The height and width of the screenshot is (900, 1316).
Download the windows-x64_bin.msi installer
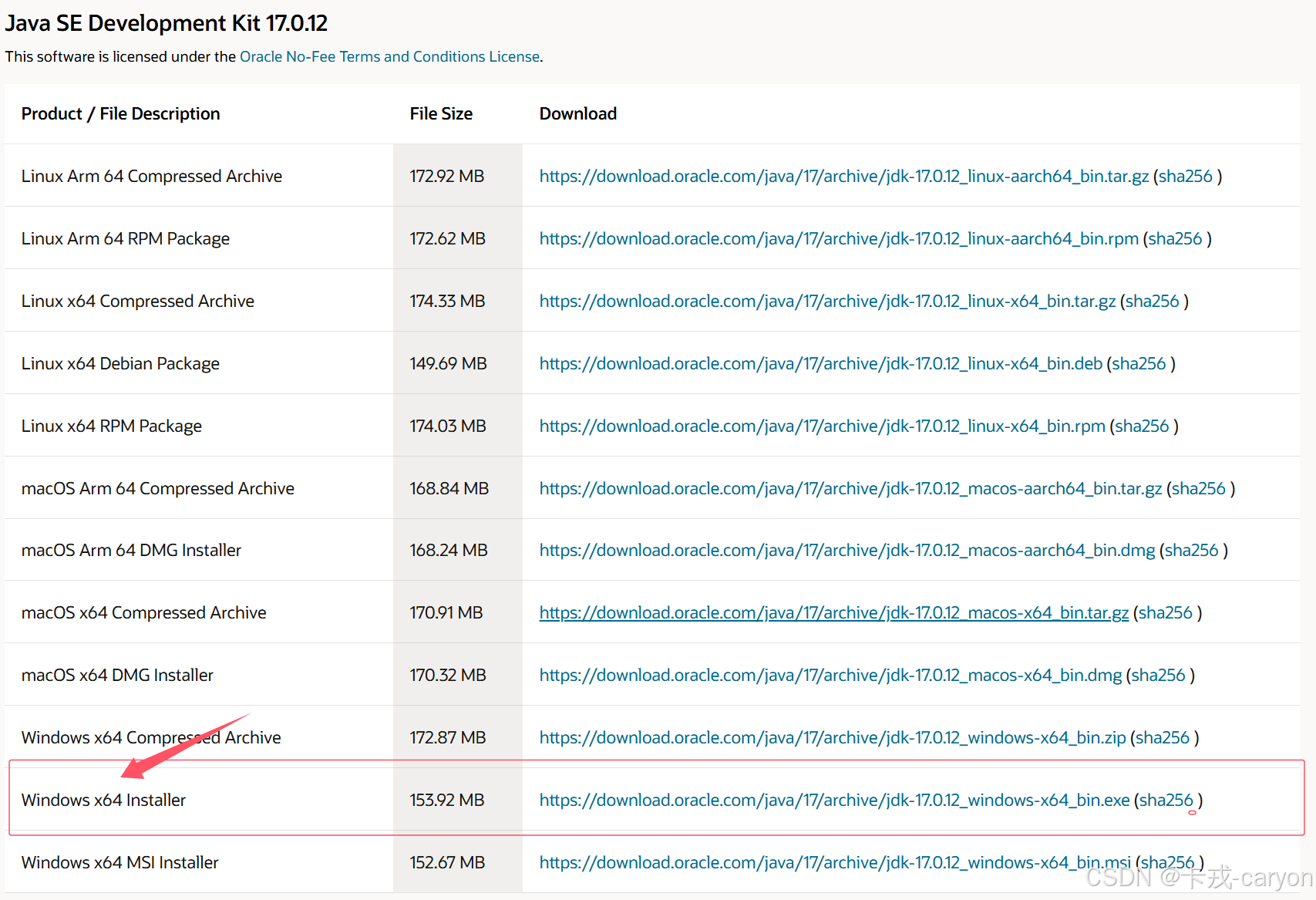tap(835, 862)
